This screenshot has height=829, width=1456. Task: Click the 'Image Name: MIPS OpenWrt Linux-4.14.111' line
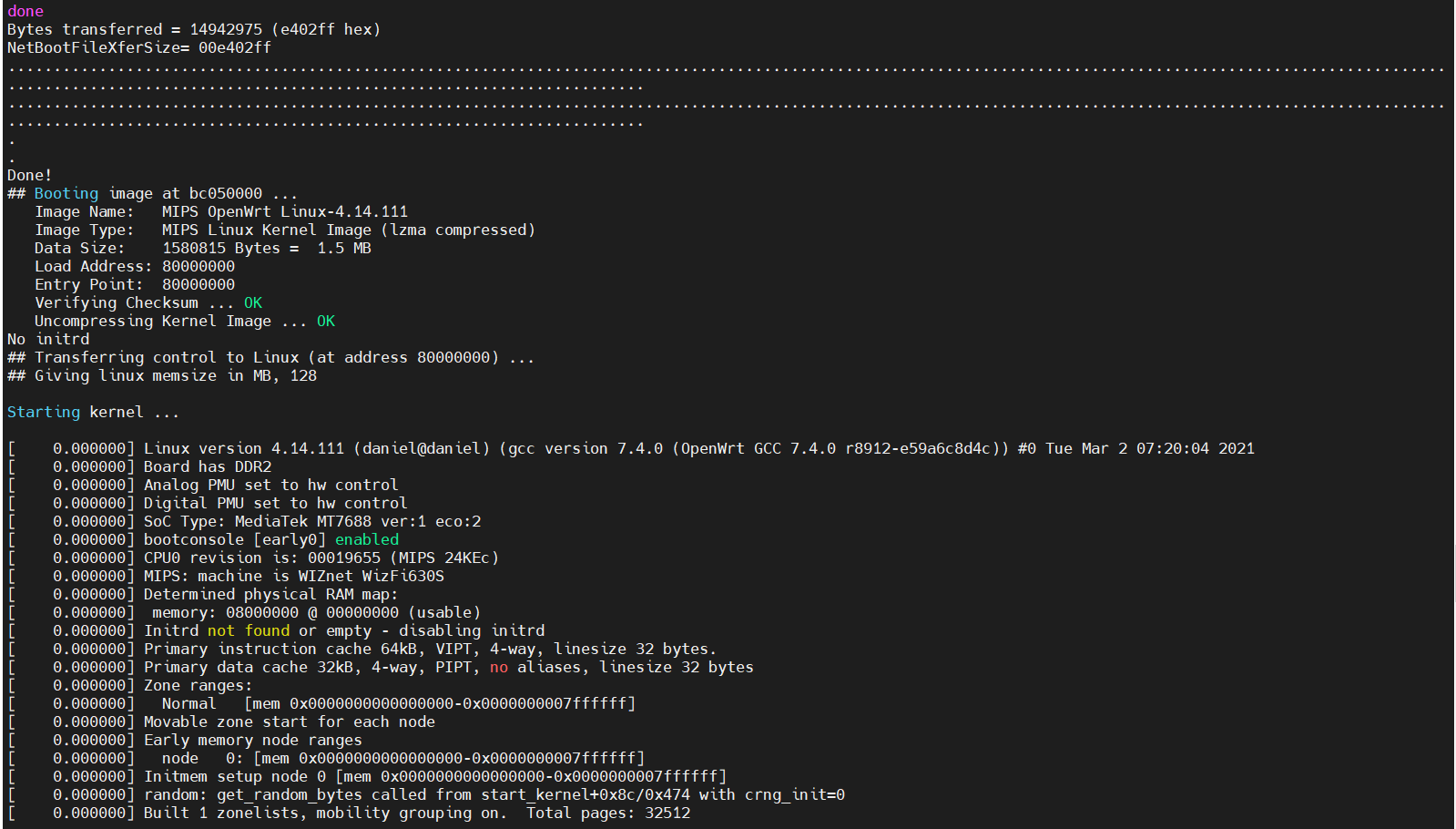(x=221, y=211)
